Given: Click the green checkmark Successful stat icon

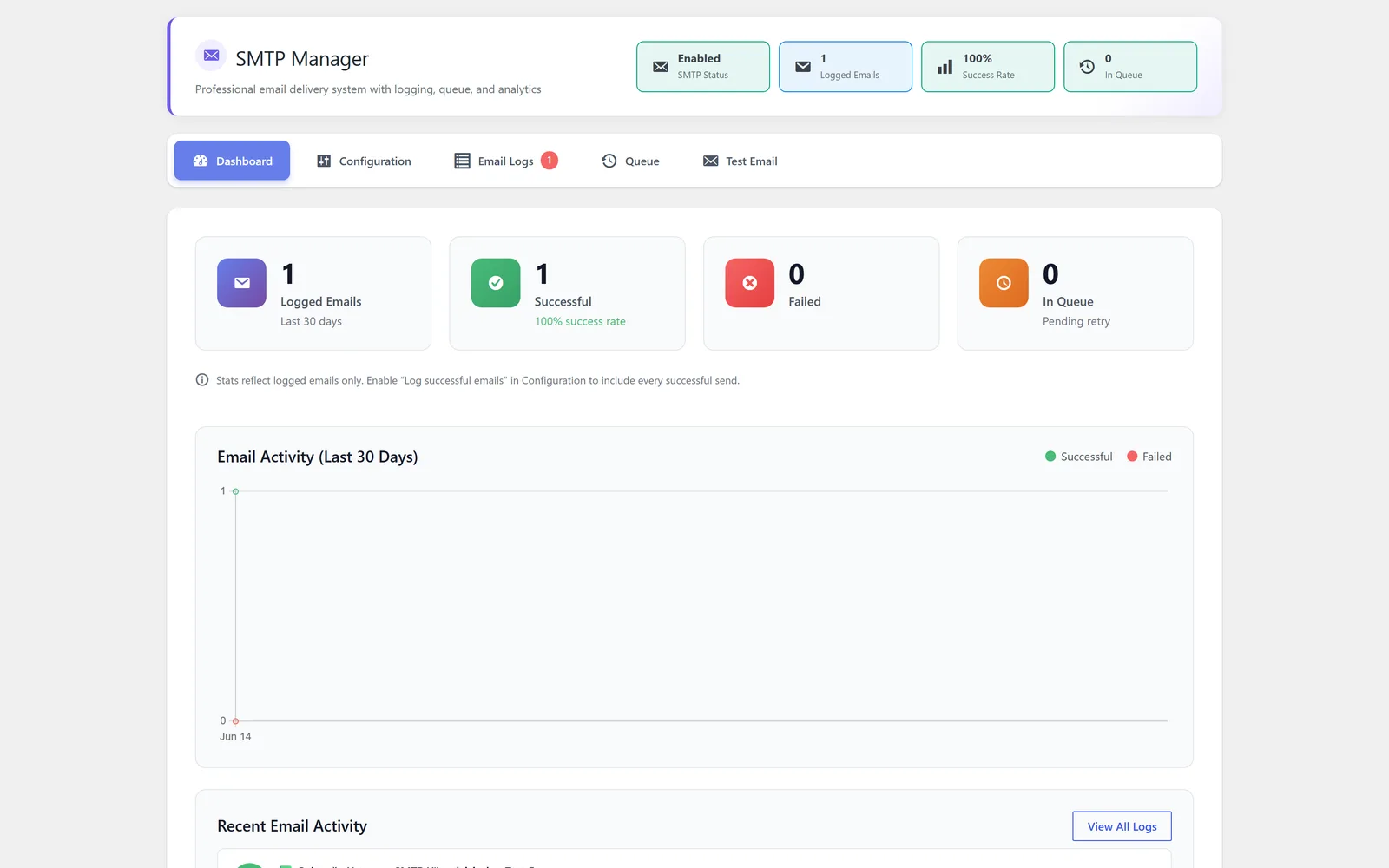Looking at the screenshot, I should point(496,283).
